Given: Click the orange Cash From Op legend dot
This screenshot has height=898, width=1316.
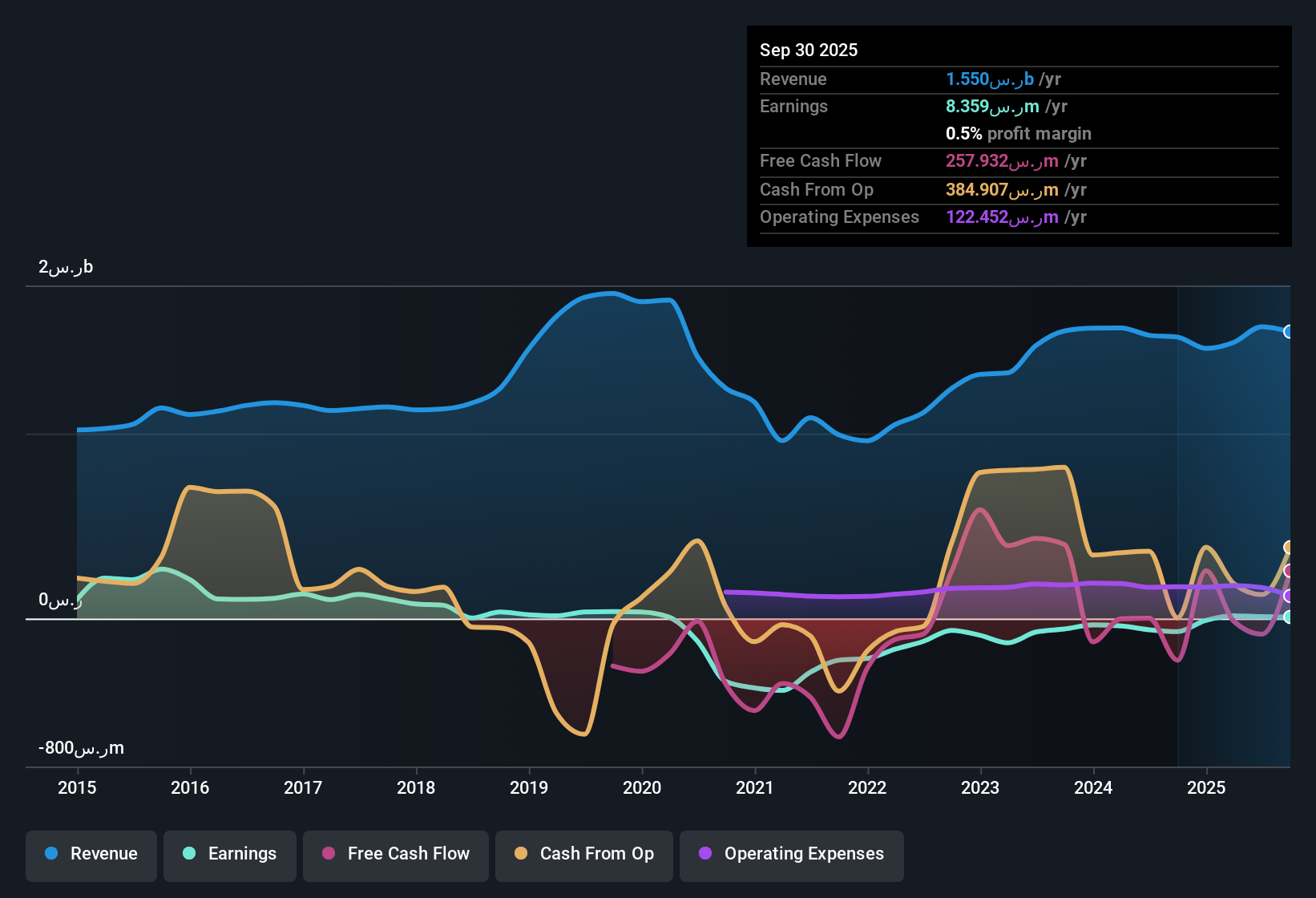Looking at the screenshot, I should click(521, 854).
